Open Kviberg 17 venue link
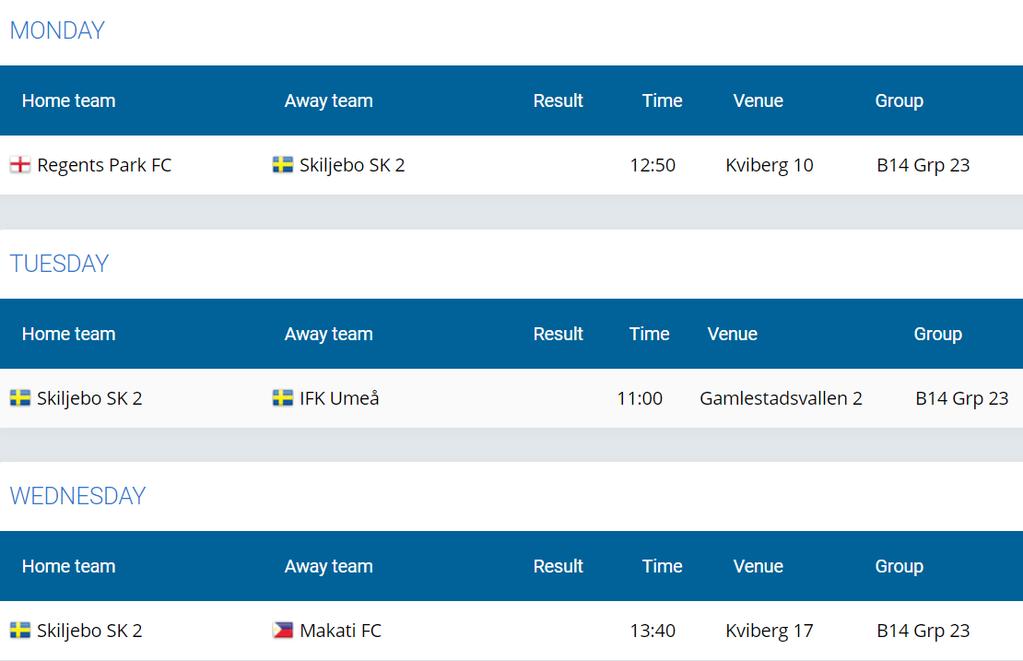 [769, 630]
